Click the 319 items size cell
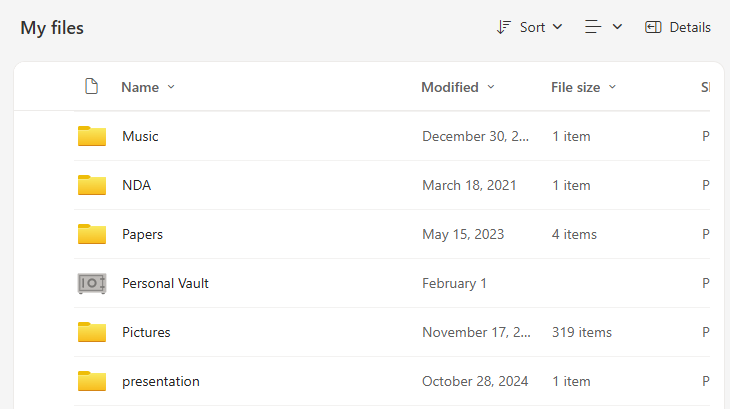Viewport: 730px width, 409px height. tap(582, 332)
